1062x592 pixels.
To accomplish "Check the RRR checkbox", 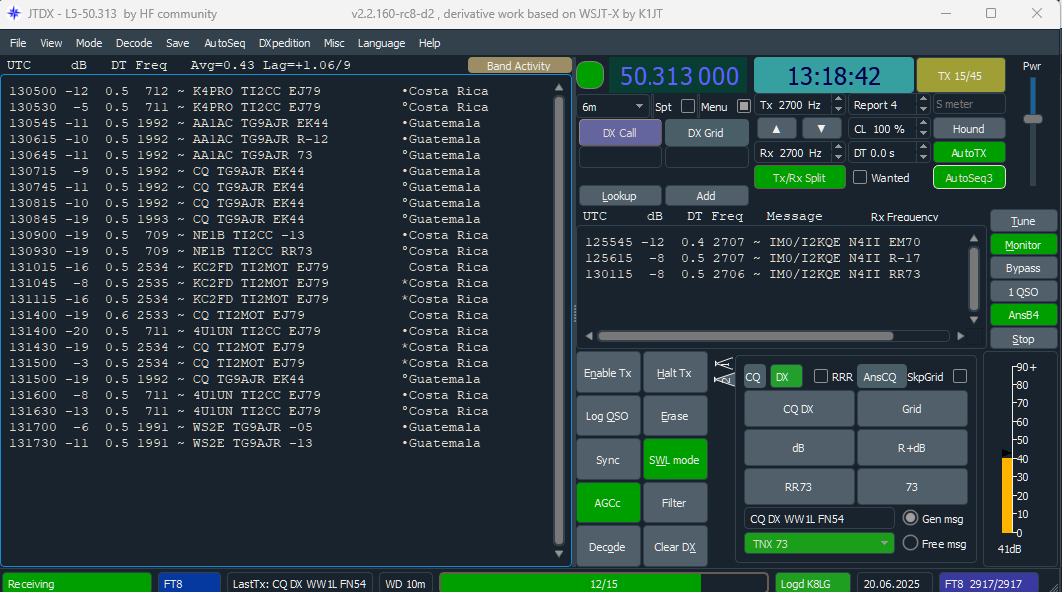I will pos(821,377).
